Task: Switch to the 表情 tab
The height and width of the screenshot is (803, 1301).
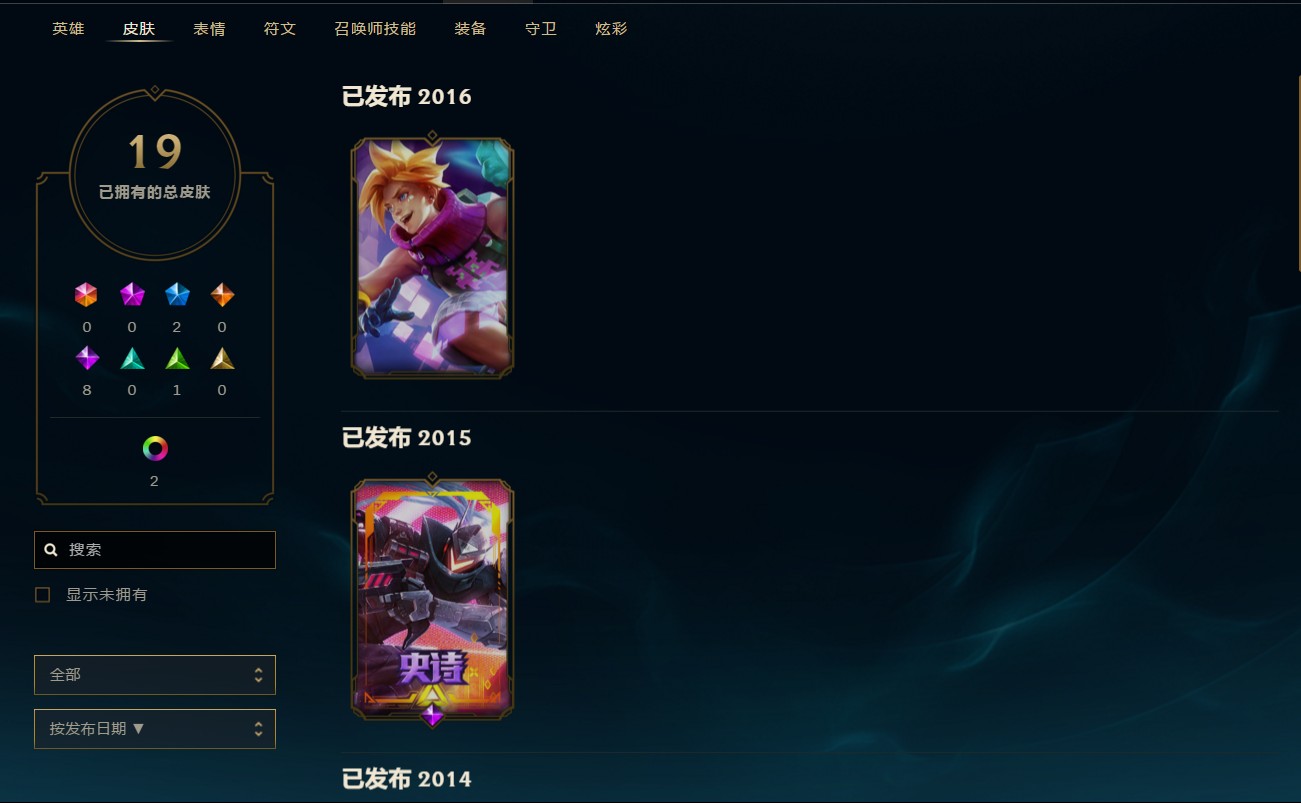Action: pos(209,29)
